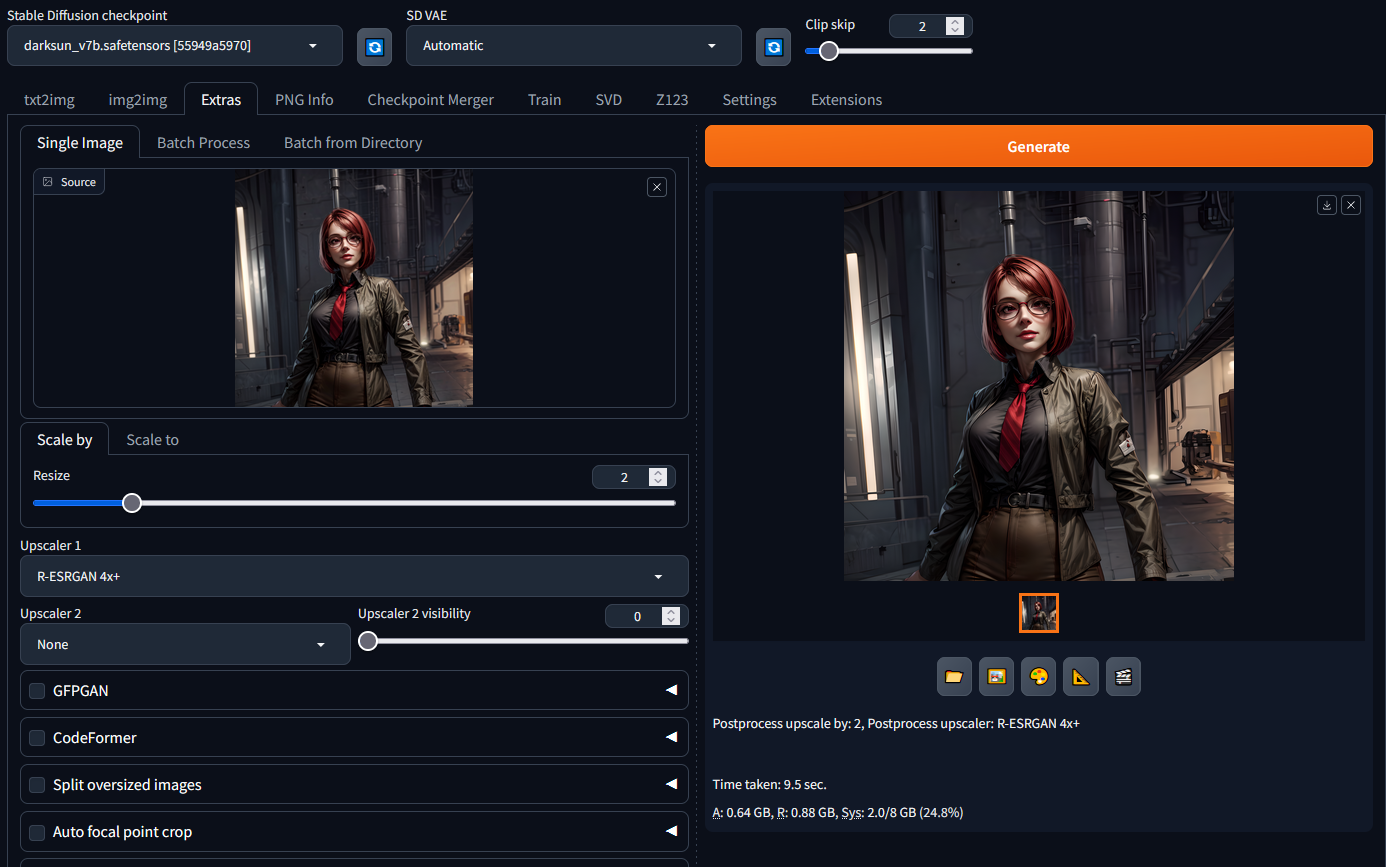Open the PNG Info tab

point(304,100)
